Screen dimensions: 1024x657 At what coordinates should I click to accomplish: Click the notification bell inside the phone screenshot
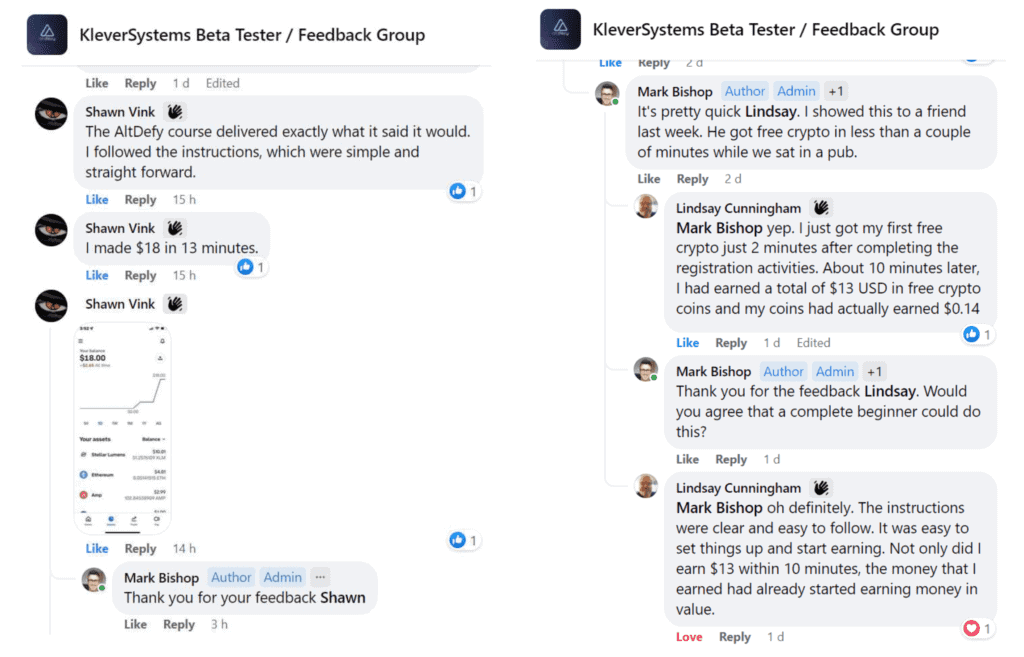162,340
